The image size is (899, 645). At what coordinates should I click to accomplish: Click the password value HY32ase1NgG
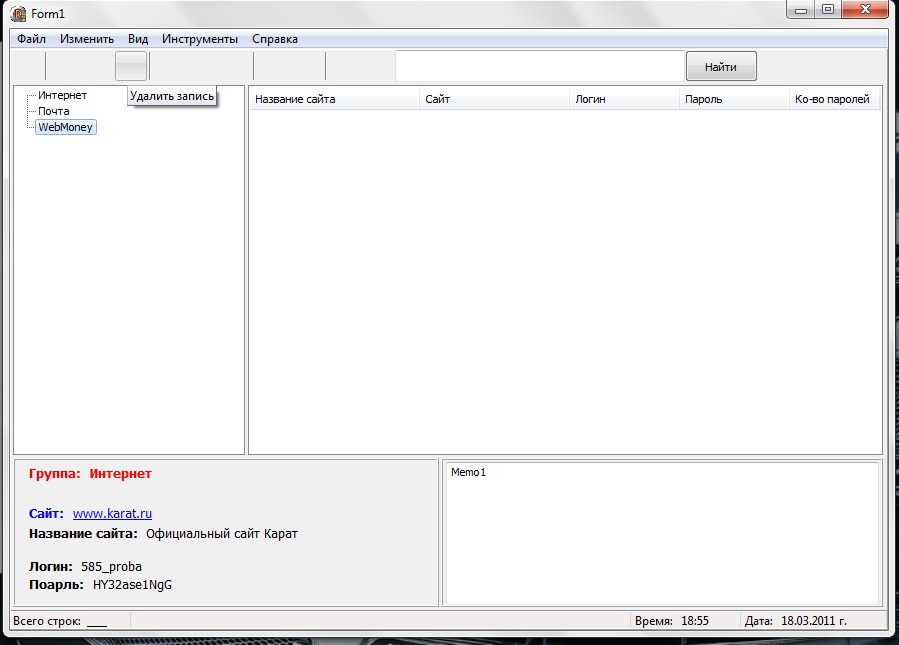(x=132, y=585)
